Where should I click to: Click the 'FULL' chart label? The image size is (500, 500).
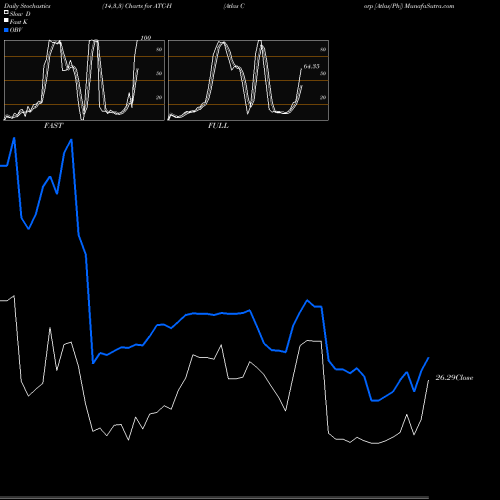pos(218,126)
